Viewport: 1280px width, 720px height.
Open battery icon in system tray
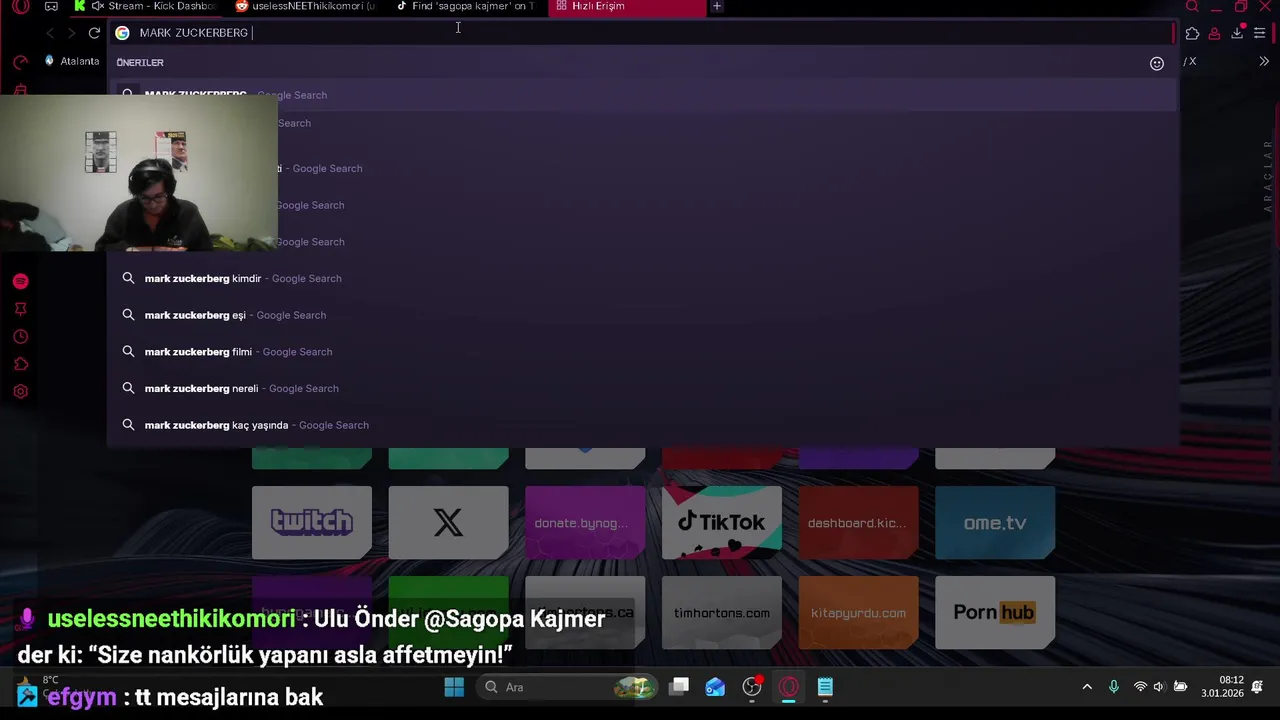coord(1180,687)
